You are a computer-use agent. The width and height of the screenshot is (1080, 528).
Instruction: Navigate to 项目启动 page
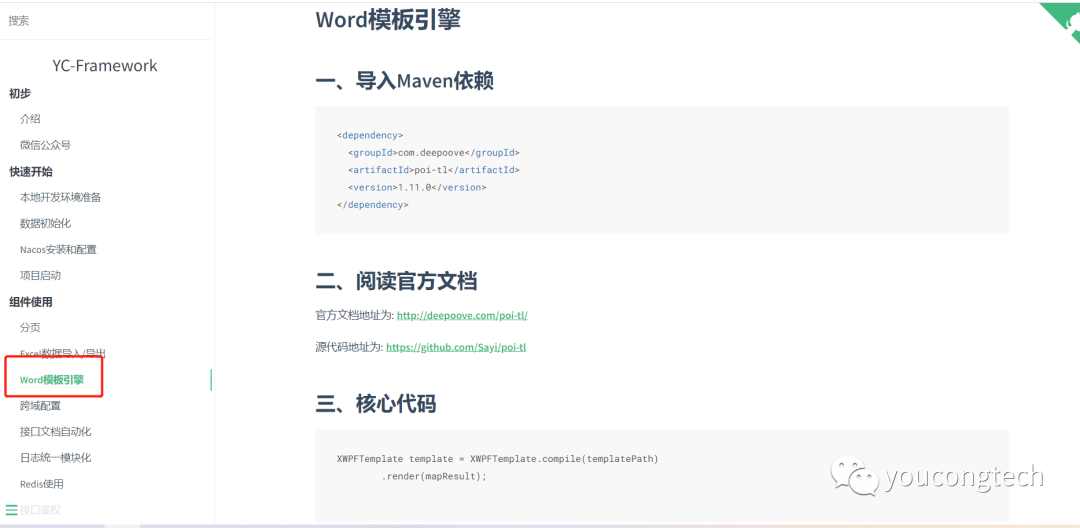coord(41,276)
